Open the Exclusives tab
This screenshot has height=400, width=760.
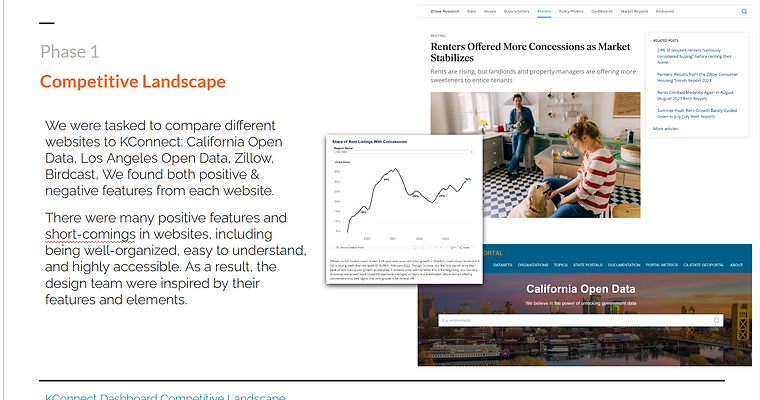(x=665, y=11)
